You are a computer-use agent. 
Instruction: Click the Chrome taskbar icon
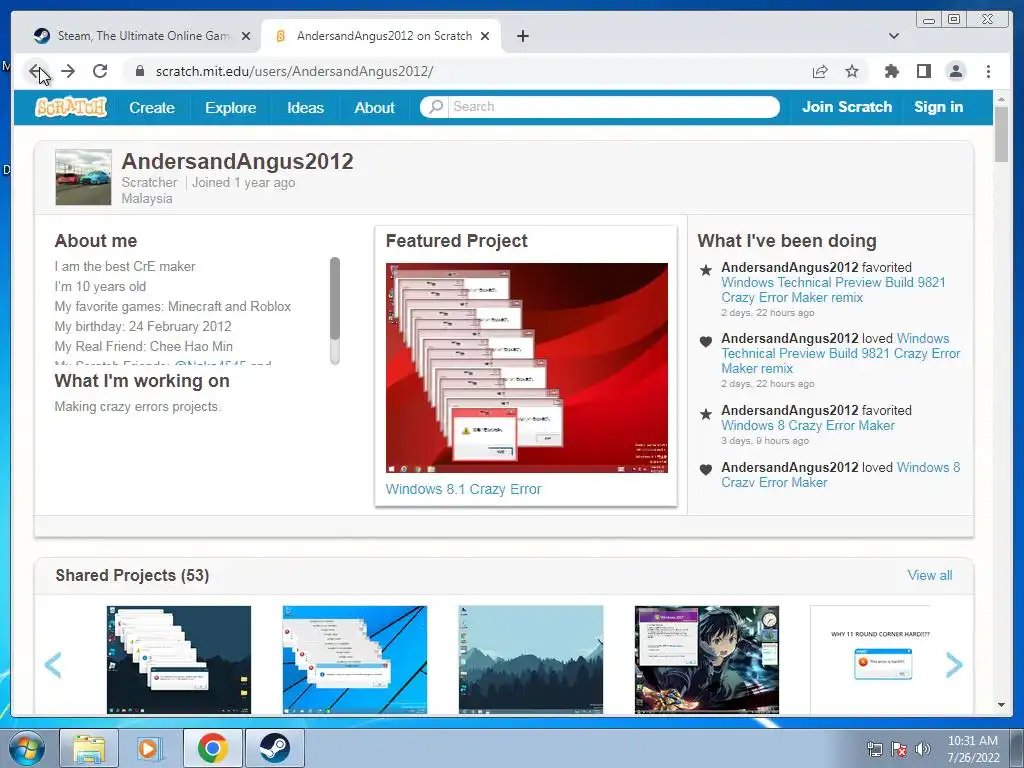[x=212, y=748]
